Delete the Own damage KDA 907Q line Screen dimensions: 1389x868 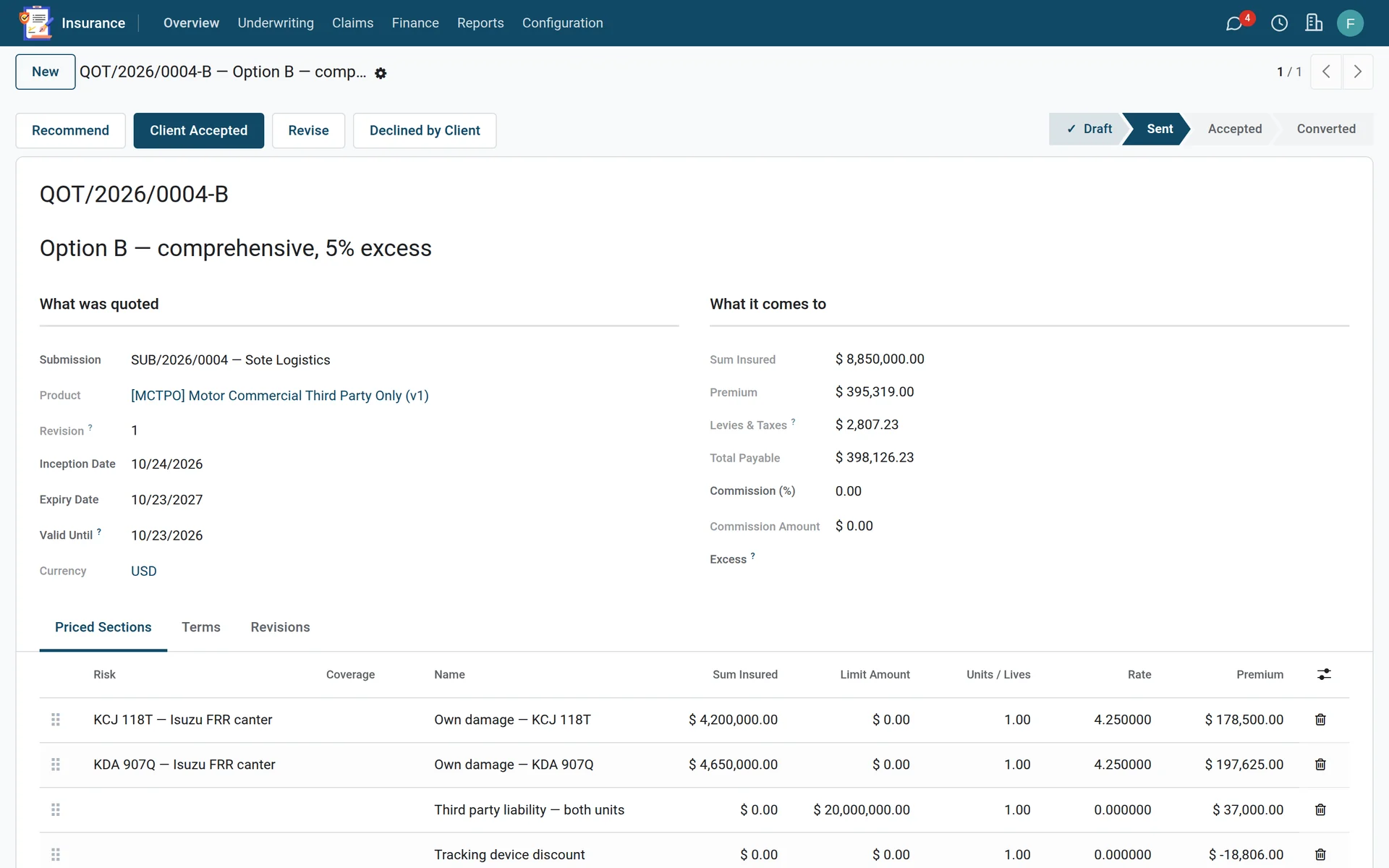tap(1320, 765)
